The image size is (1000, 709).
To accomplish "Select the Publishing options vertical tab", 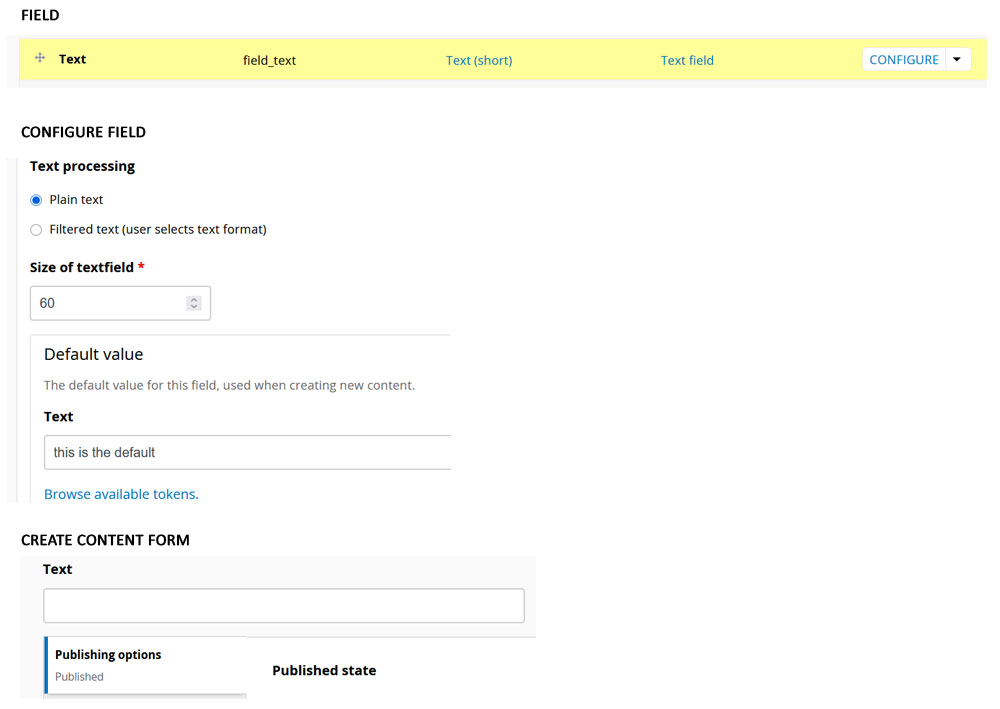I will tap(145, 664).
